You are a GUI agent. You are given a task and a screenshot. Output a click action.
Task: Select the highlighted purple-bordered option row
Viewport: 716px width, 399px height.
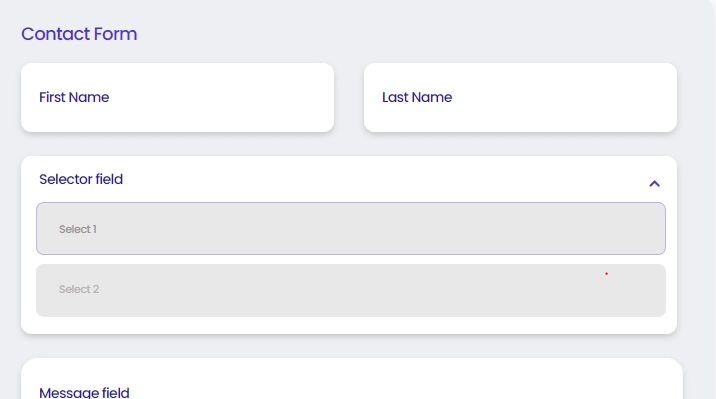click(351, 229)
